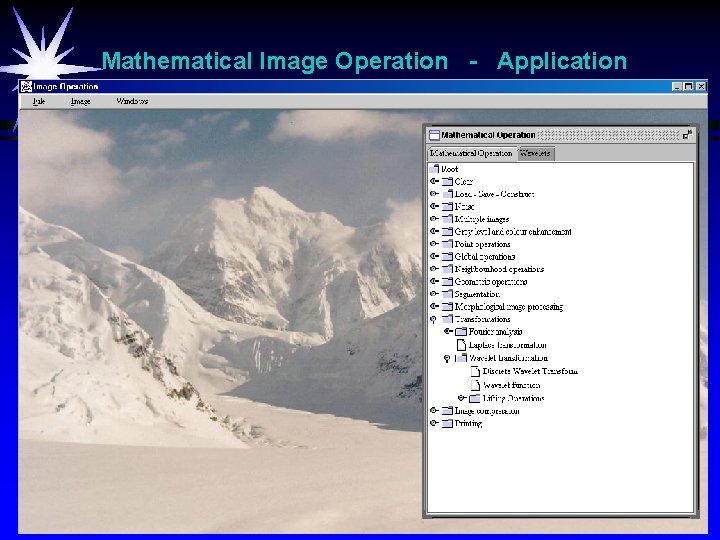Click the Discrete Wavelet Transform document icon
Viewport: 720px width, 540px height.
coord(476,371)
